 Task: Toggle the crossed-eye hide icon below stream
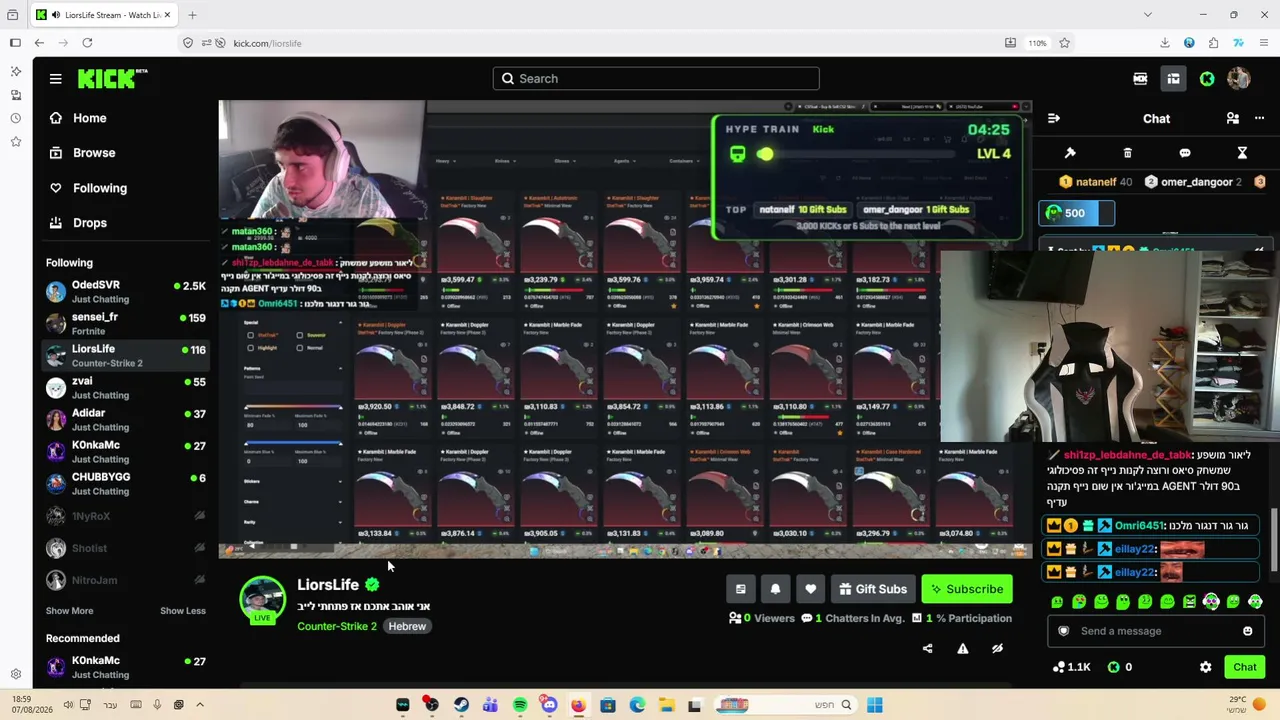click(997, 648)
